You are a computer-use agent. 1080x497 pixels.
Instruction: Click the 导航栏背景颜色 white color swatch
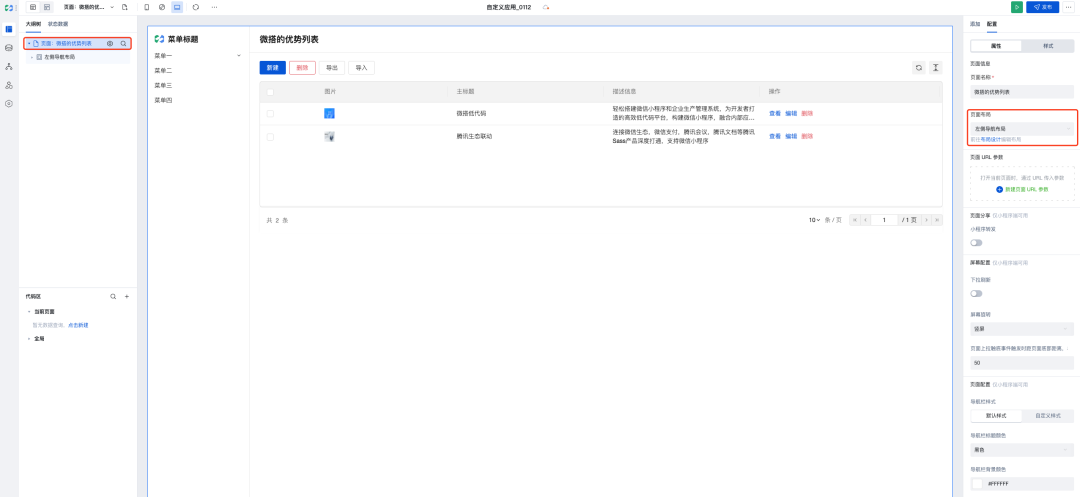(977, 484)
